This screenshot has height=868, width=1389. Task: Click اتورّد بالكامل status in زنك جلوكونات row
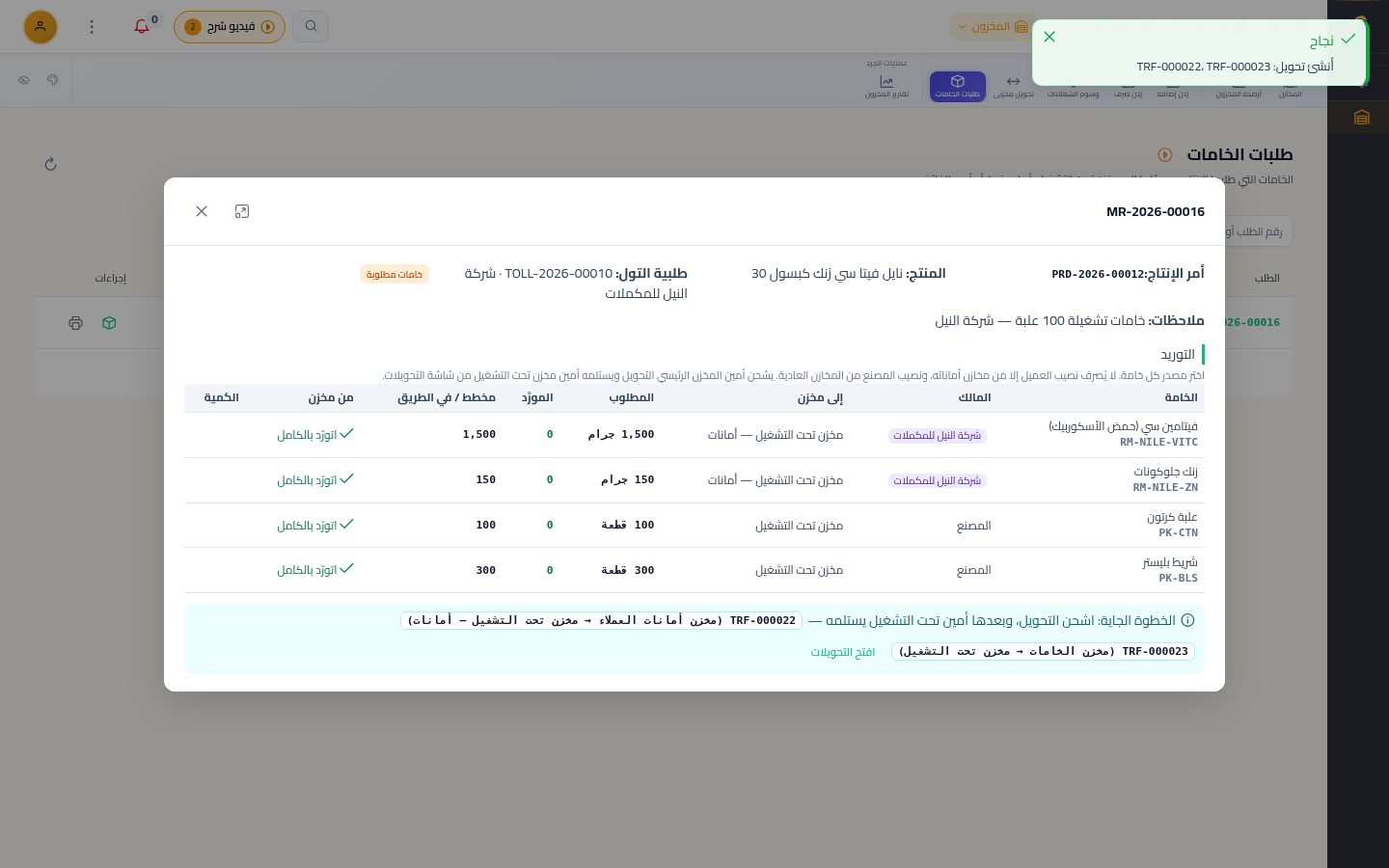click(315, 480)
